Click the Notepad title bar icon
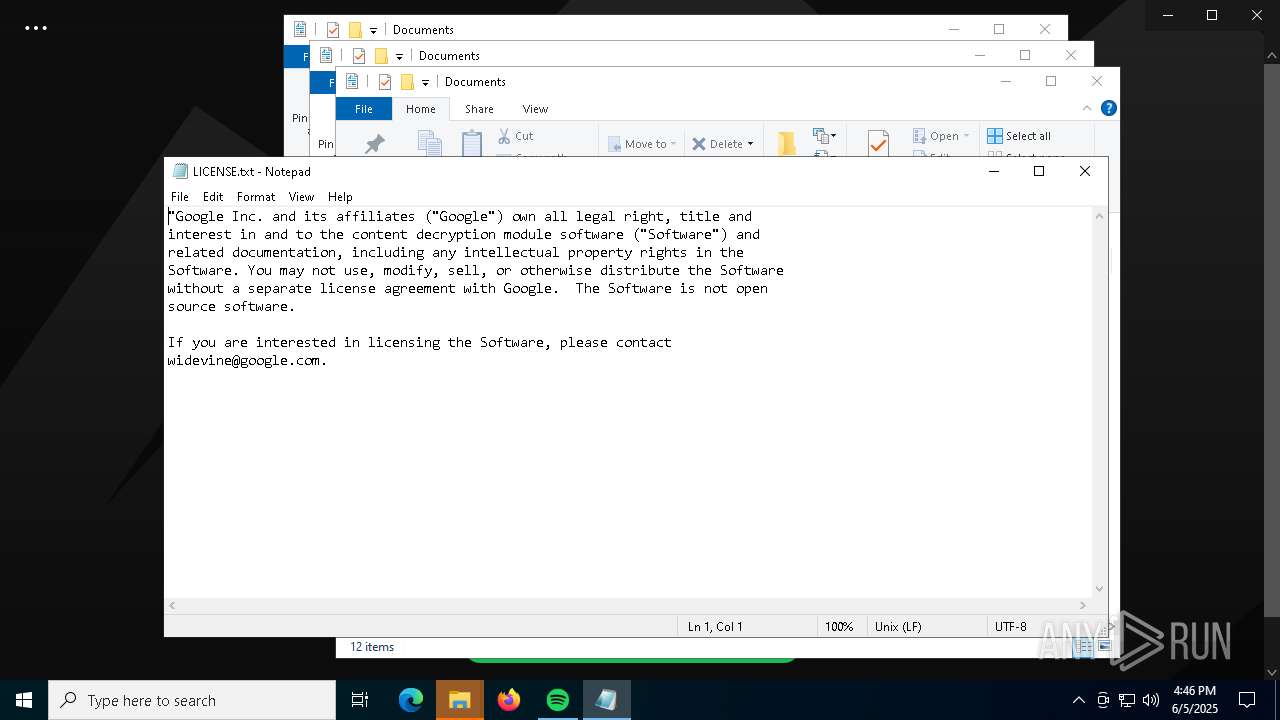1280x720 pixels. [180, 171]
